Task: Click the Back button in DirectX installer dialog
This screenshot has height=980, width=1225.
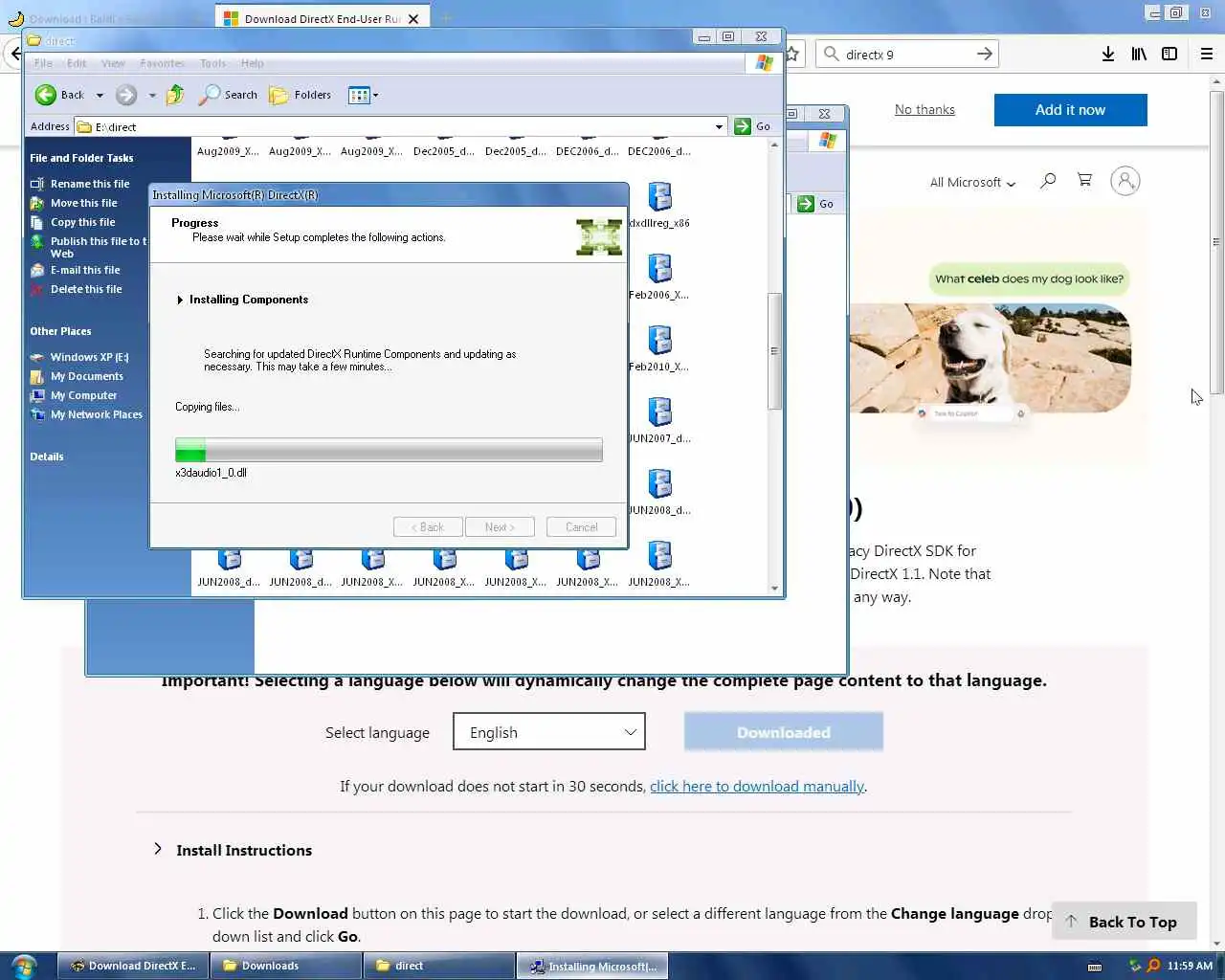Action: point(428,527)
